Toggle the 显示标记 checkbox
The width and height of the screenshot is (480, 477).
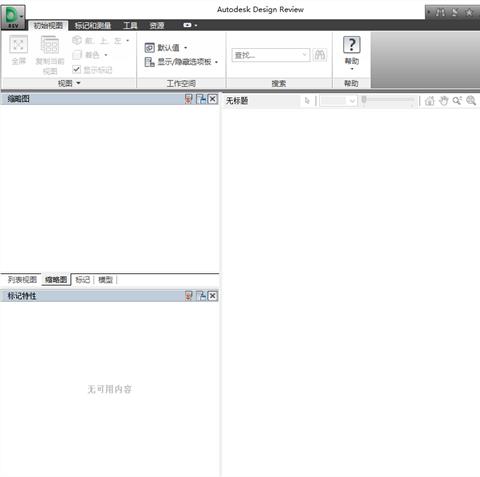click(76, 69)
